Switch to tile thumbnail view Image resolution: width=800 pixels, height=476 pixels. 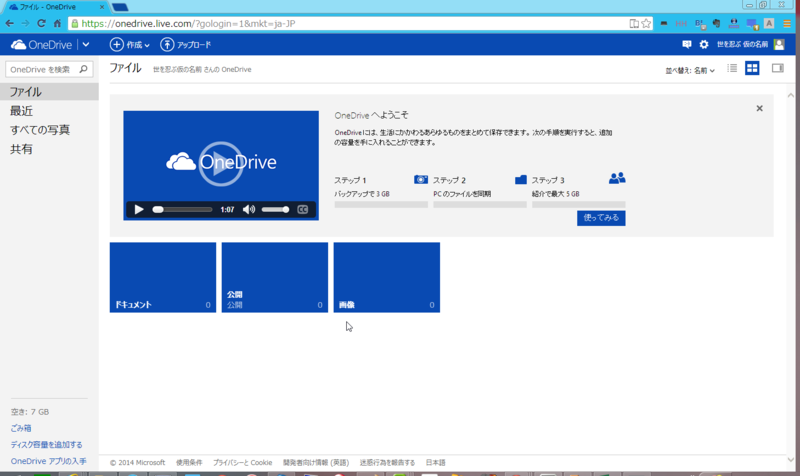(x=752, y=68)
